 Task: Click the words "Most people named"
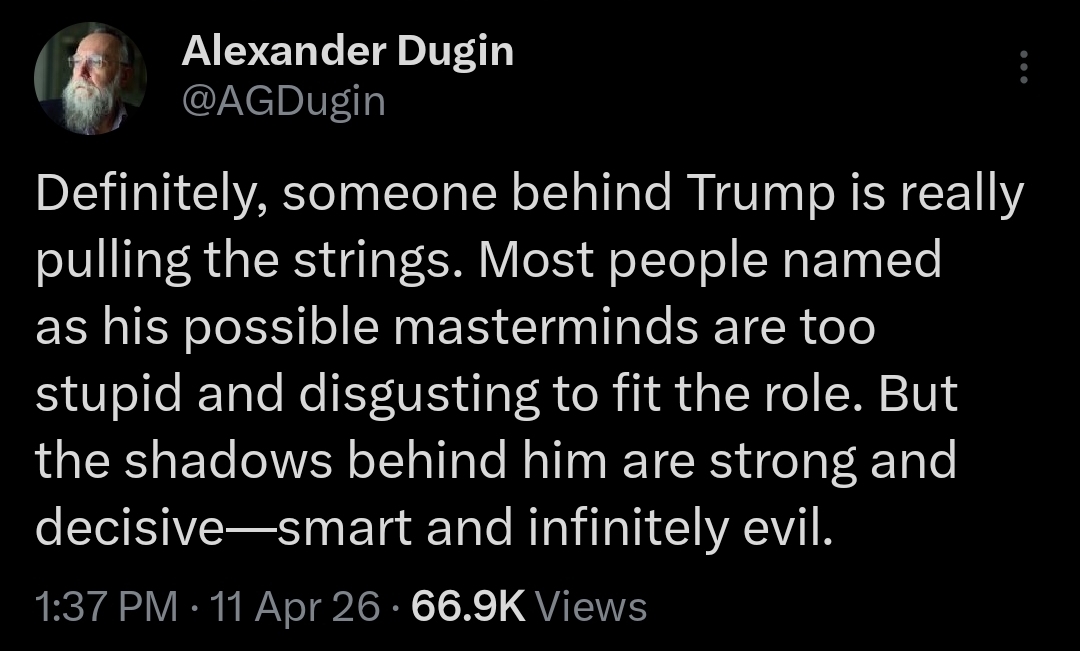pos(711,262)
